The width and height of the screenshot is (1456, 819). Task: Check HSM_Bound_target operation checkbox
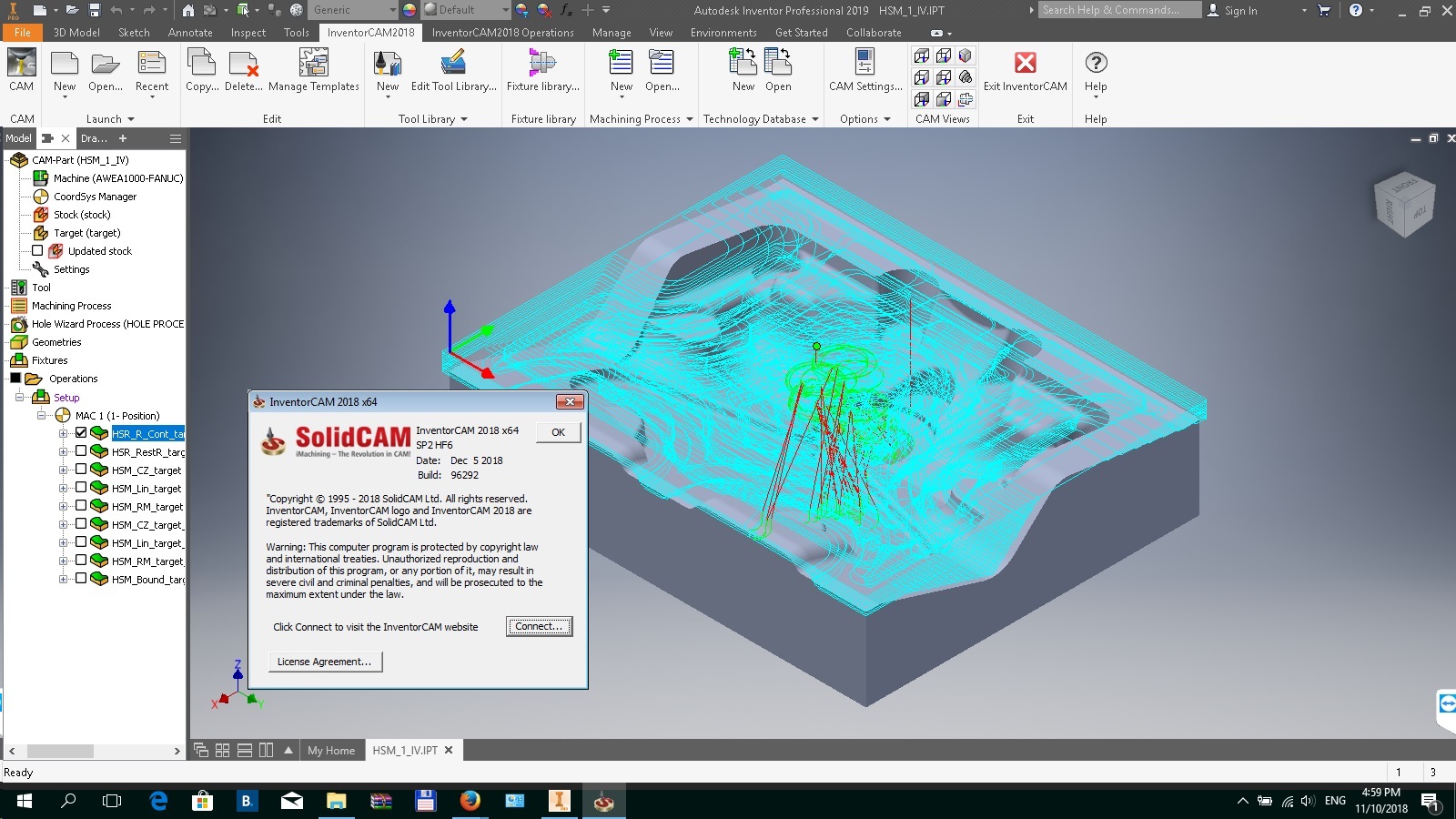[81, 578]
